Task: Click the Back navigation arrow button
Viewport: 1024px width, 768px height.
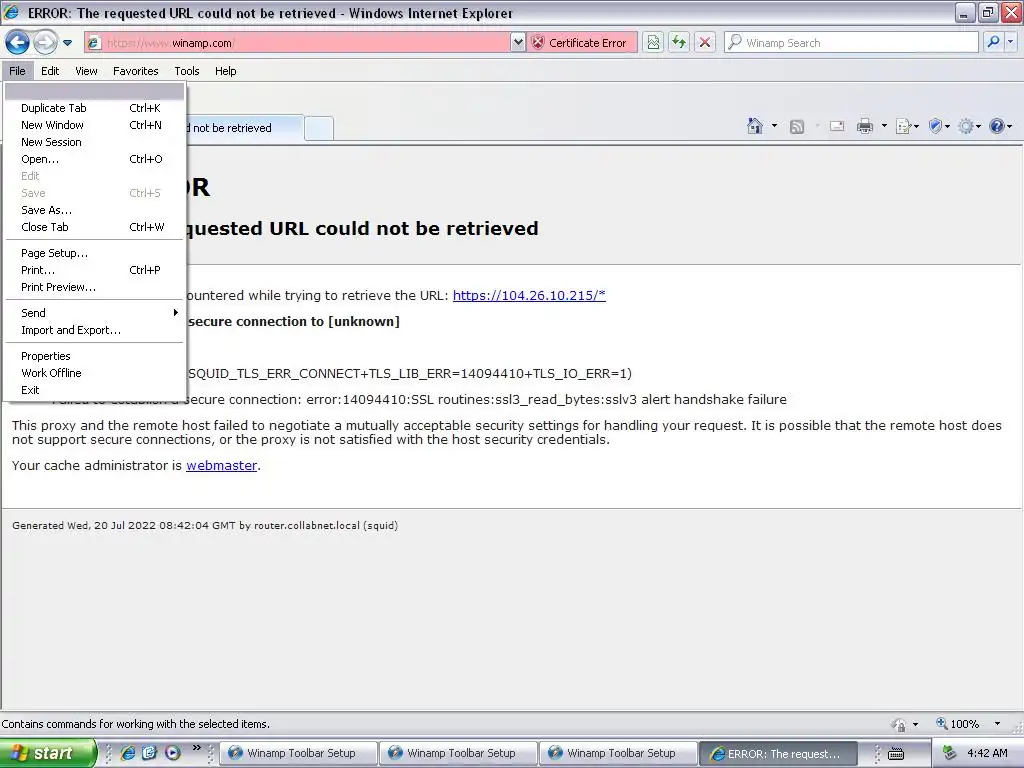Action: [18, 43]
